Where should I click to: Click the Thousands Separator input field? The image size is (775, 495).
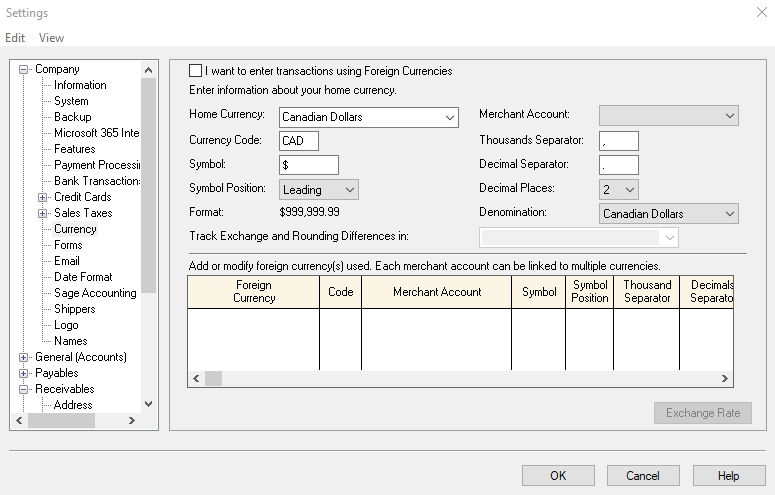618,141
